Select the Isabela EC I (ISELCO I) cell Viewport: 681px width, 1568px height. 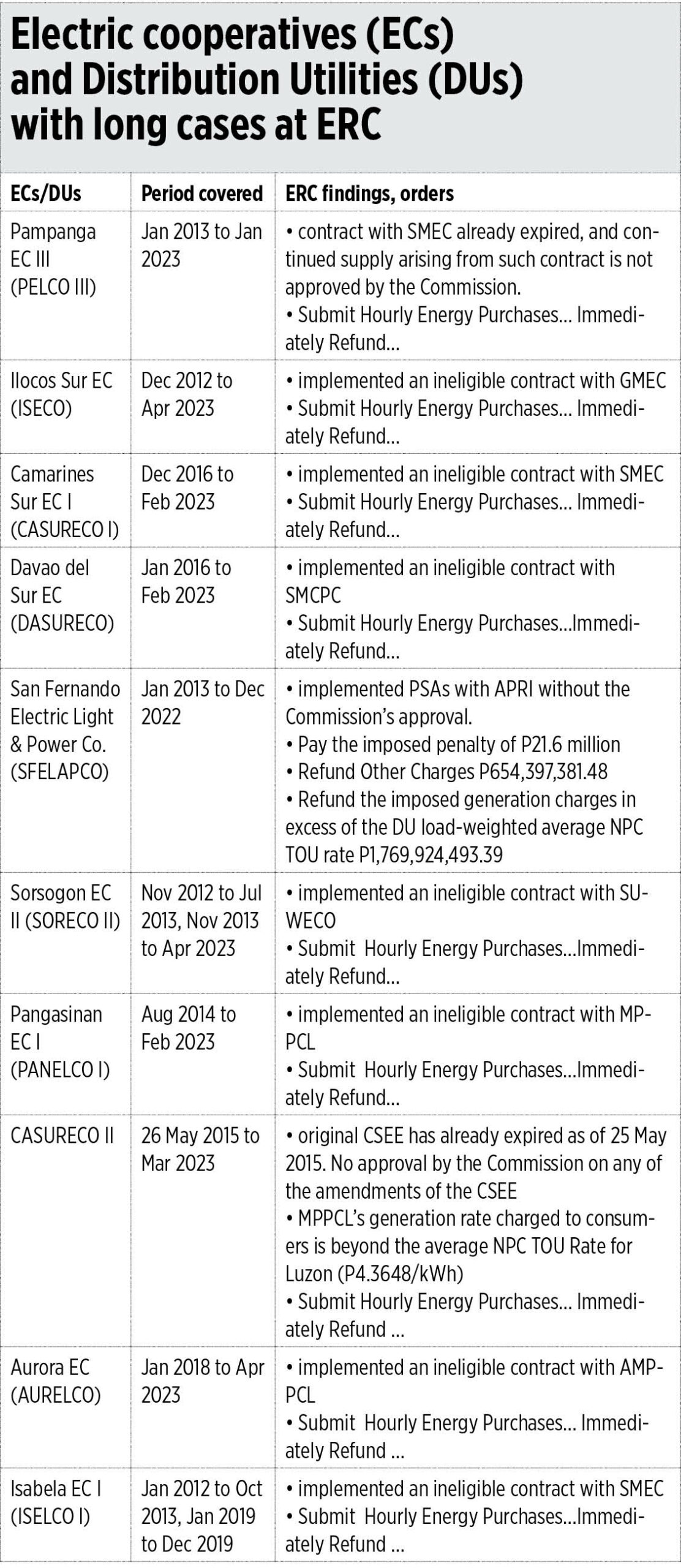[x=56, y=1502]
